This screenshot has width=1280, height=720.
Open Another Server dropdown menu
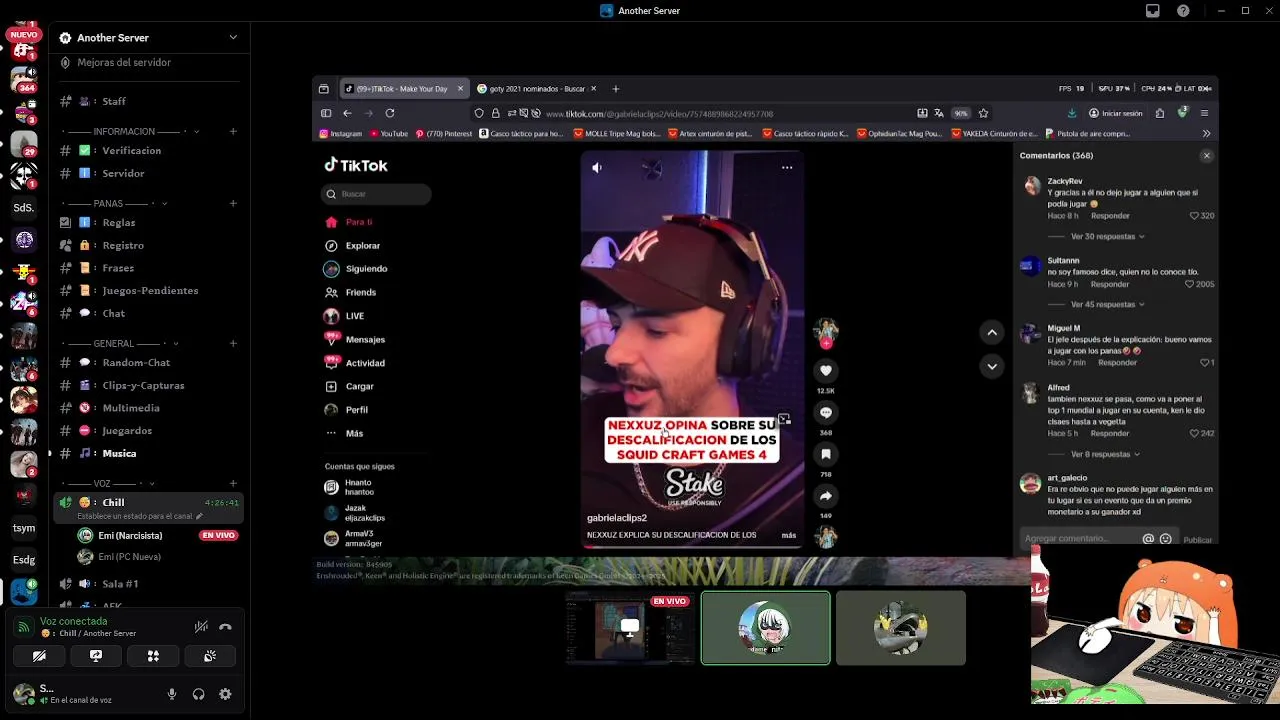[233, 38]
